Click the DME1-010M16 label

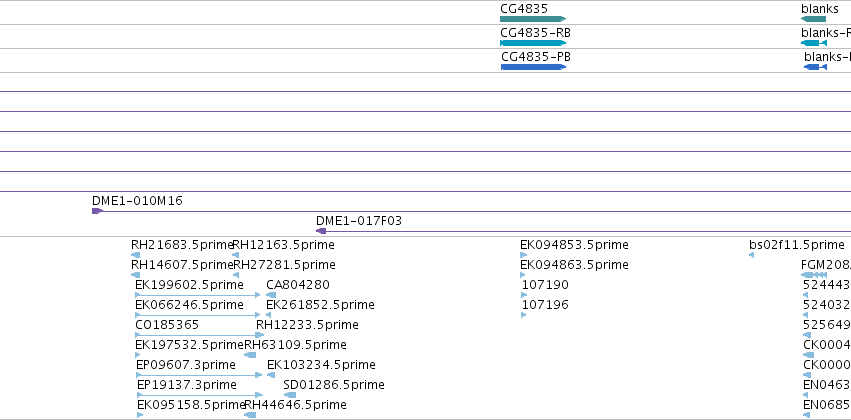coord(137,201)
